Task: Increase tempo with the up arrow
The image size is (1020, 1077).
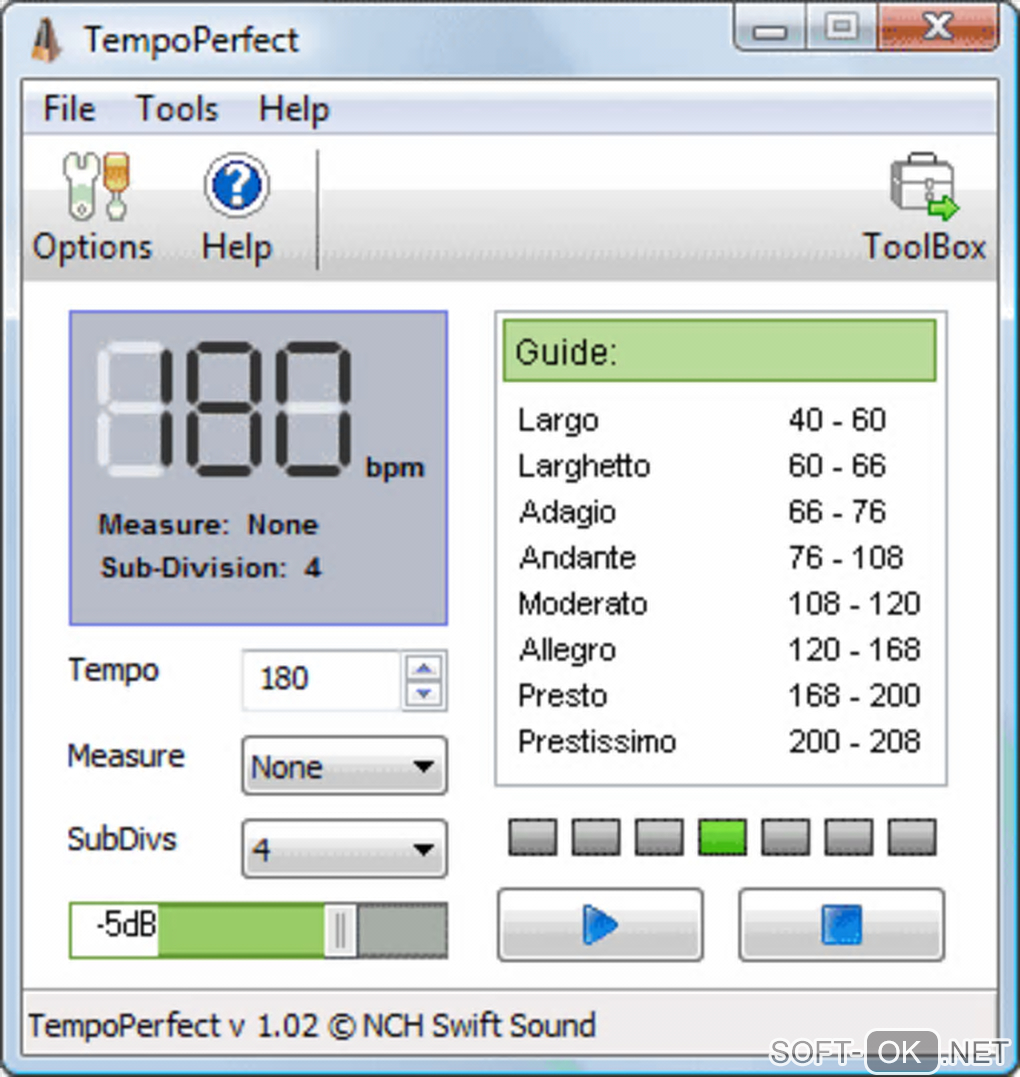Action: pos(424,668)
